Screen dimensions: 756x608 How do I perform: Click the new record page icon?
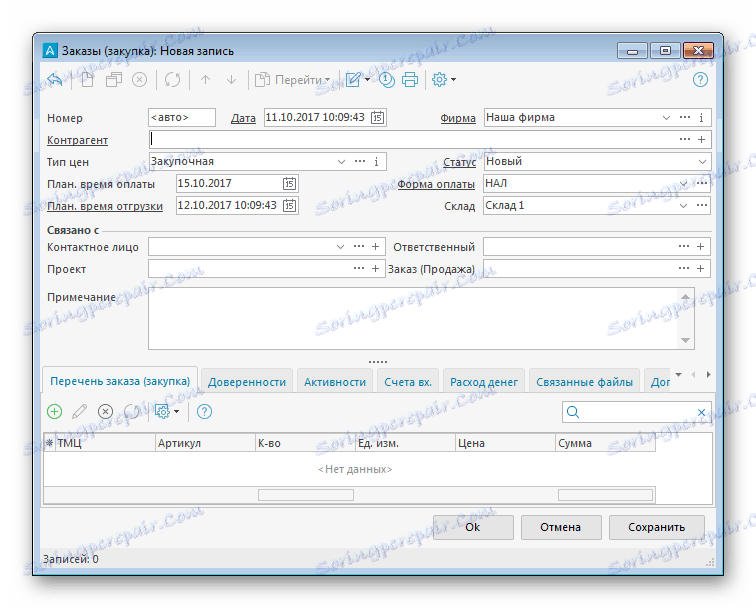point(87,80)
